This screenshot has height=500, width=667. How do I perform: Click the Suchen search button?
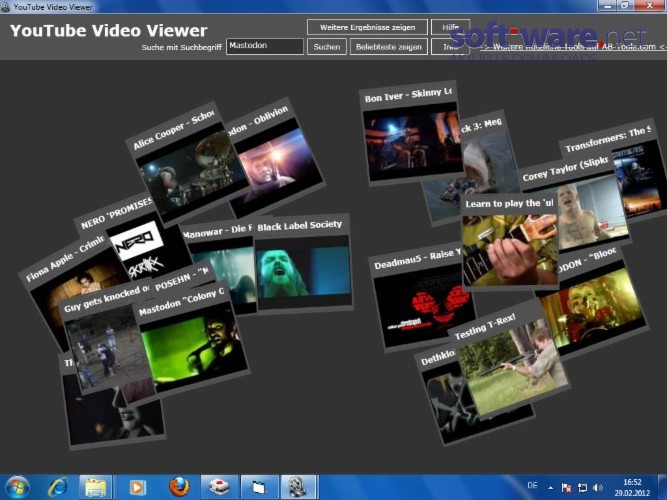point(327,47)
